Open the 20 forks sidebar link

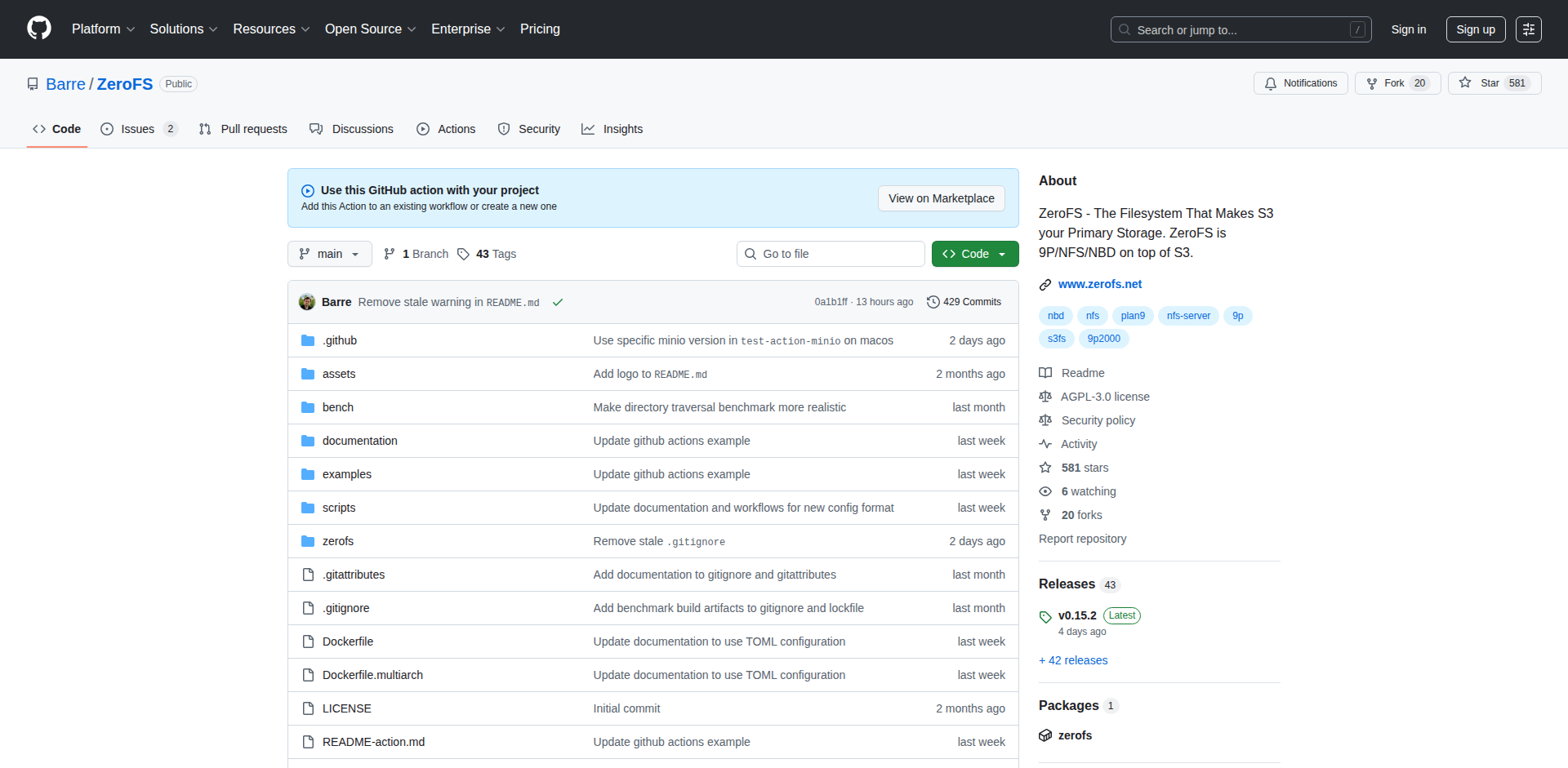[x=1071, y=515]
